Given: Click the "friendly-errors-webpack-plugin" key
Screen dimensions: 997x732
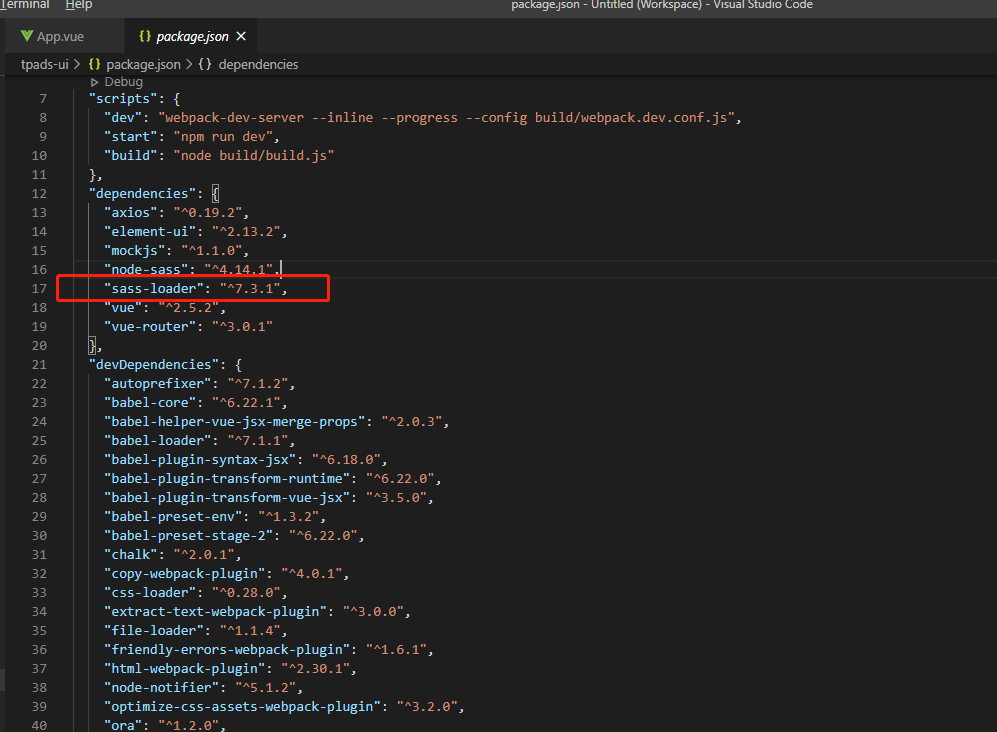Looking at the screenshot, I should pos(227,650).
